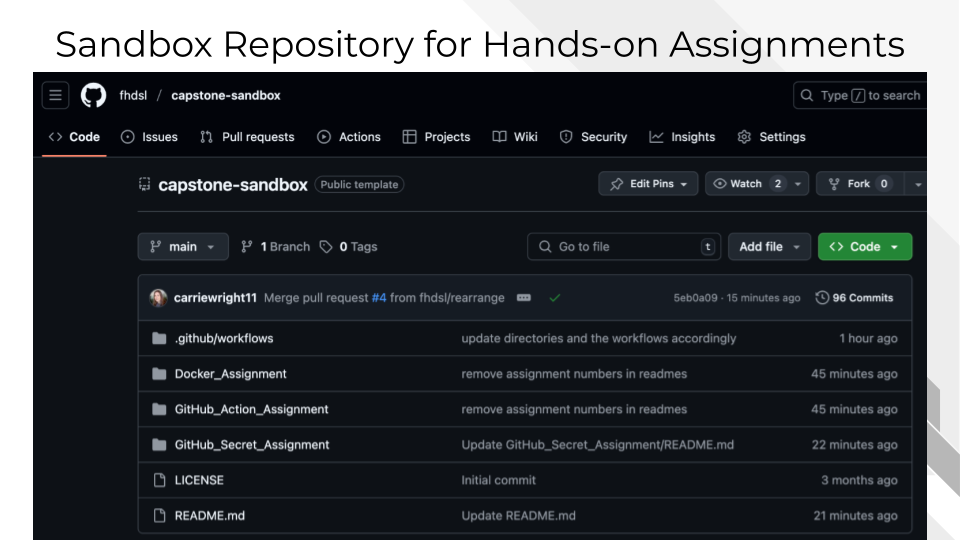This screenshot has height=540, width=960.
Task: Open pull request #4 link
Action: click(379, 298)
